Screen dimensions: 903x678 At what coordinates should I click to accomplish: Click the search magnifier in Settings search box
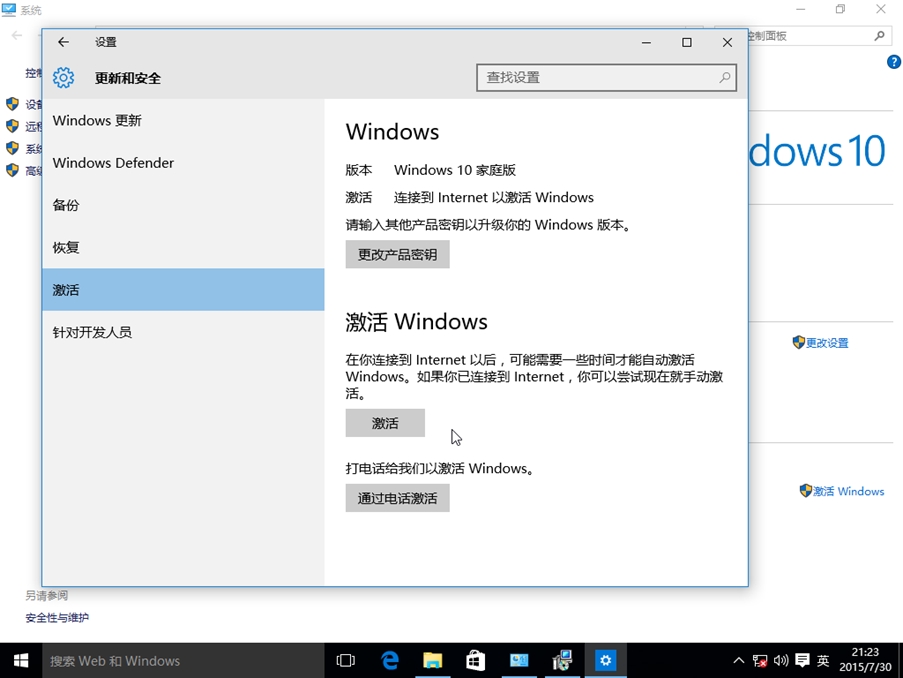pyautogui.click(x=725, y=77)
